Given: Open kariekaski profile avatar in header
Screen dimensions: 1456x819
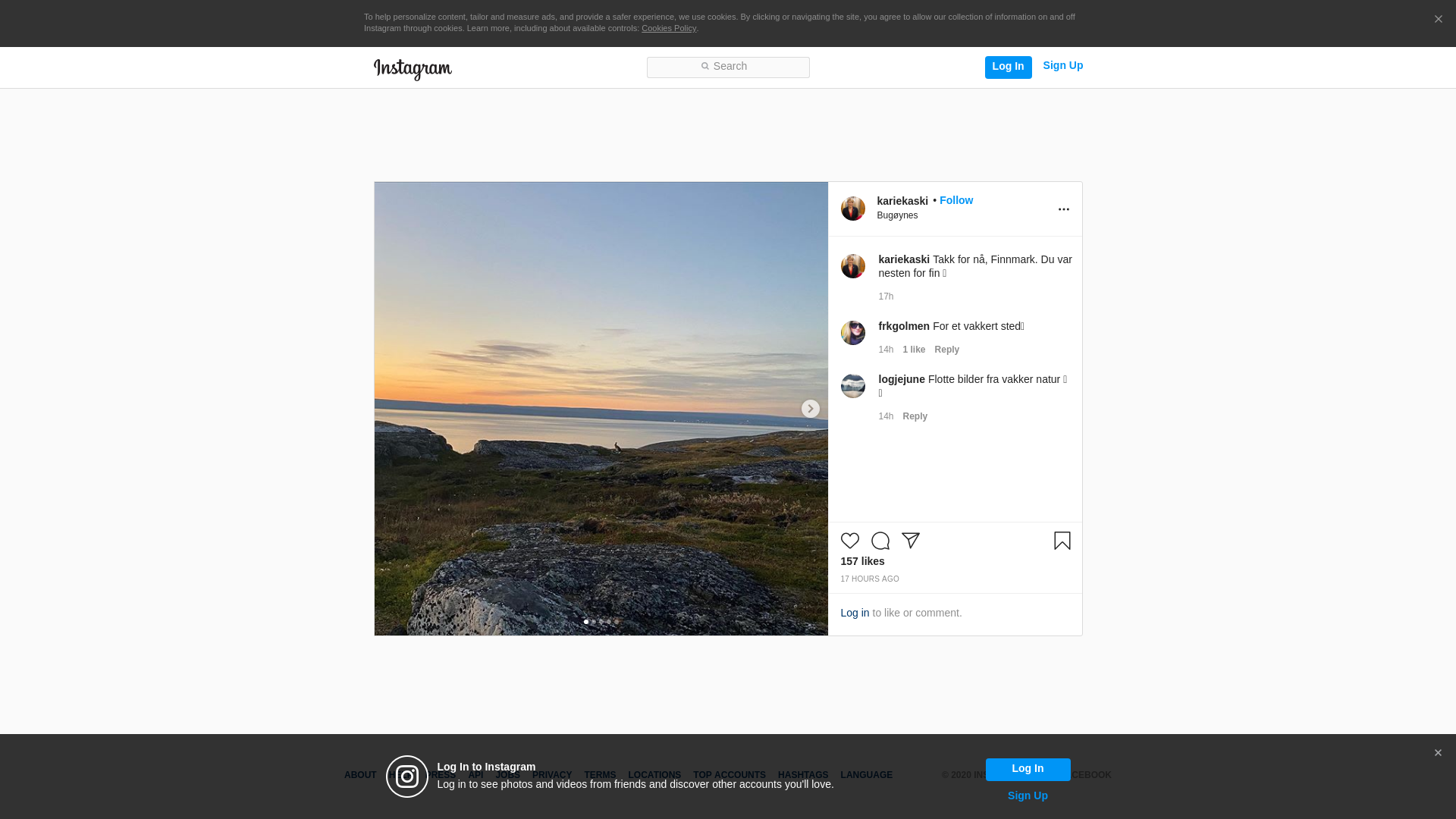Looking at the screenshot, I should [852, 209].
